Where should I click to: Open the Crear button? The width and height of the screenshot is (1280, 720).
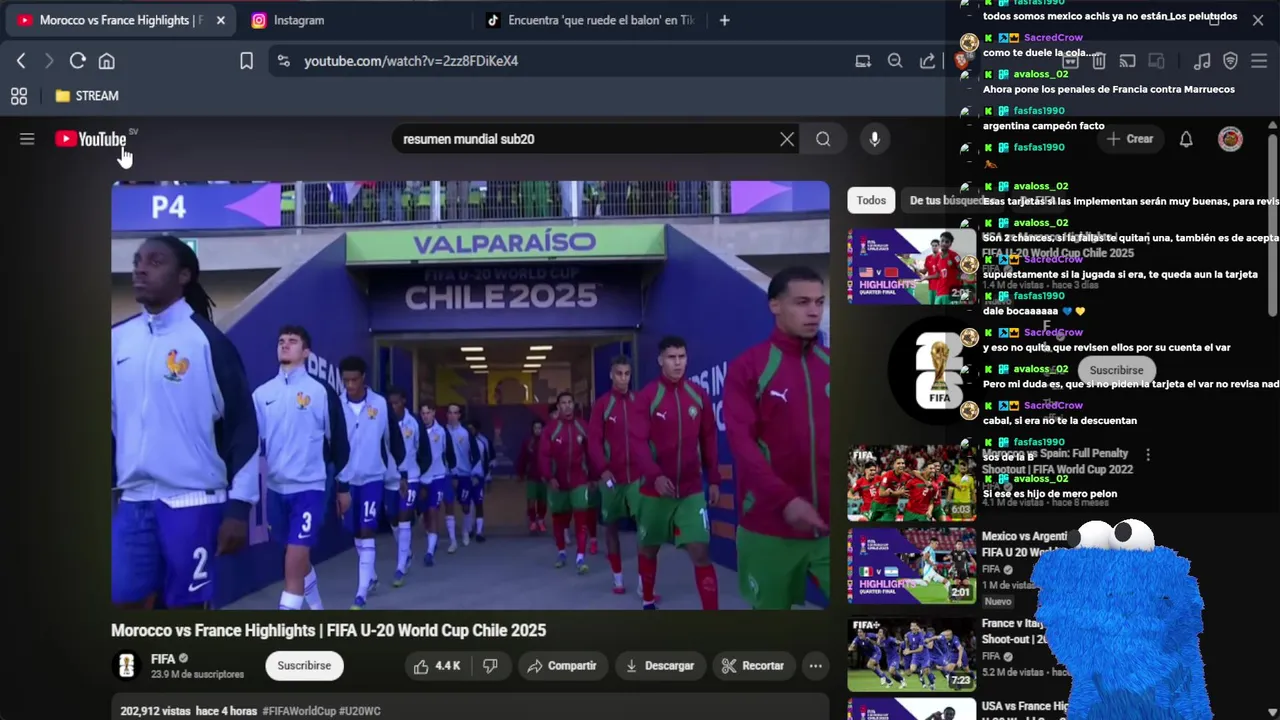coord(1130,139)
